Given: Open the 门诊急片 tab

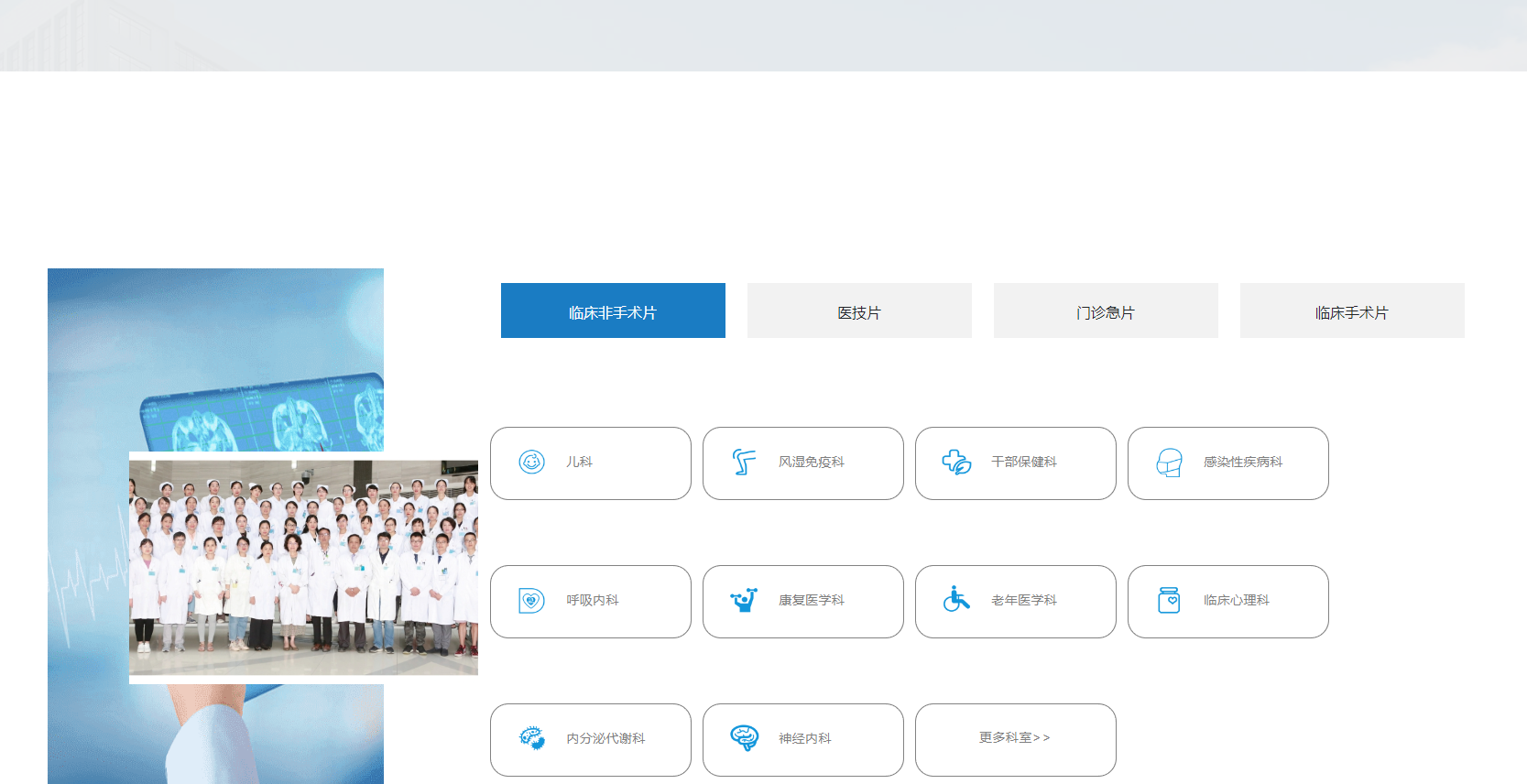Looking at the screenshot, I should (x=1106, y=310).
